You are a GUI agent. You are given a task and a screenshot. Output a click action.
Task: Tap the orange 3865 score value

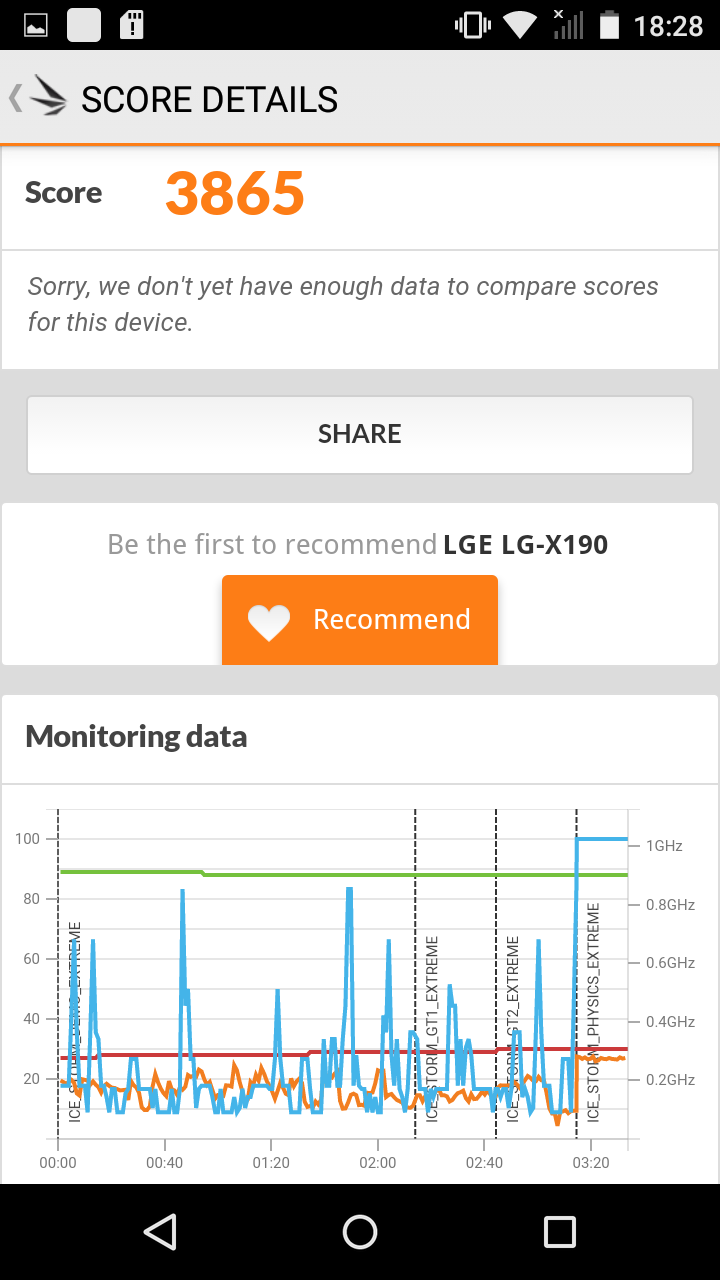(235, 193)
